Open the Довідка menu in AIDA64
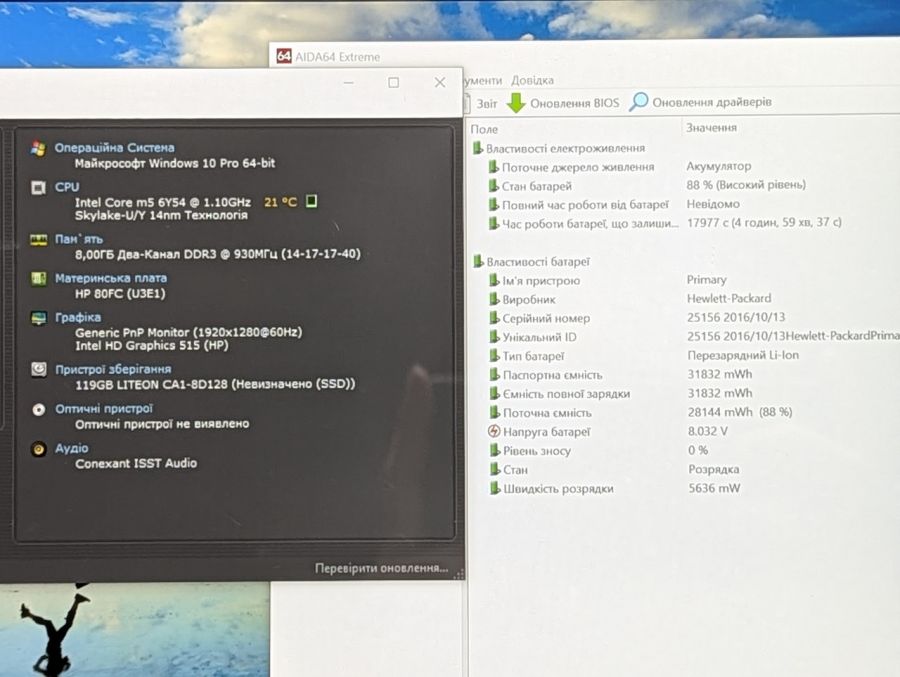The height and width of the screenshot is (677, 900). click(532, 80)
